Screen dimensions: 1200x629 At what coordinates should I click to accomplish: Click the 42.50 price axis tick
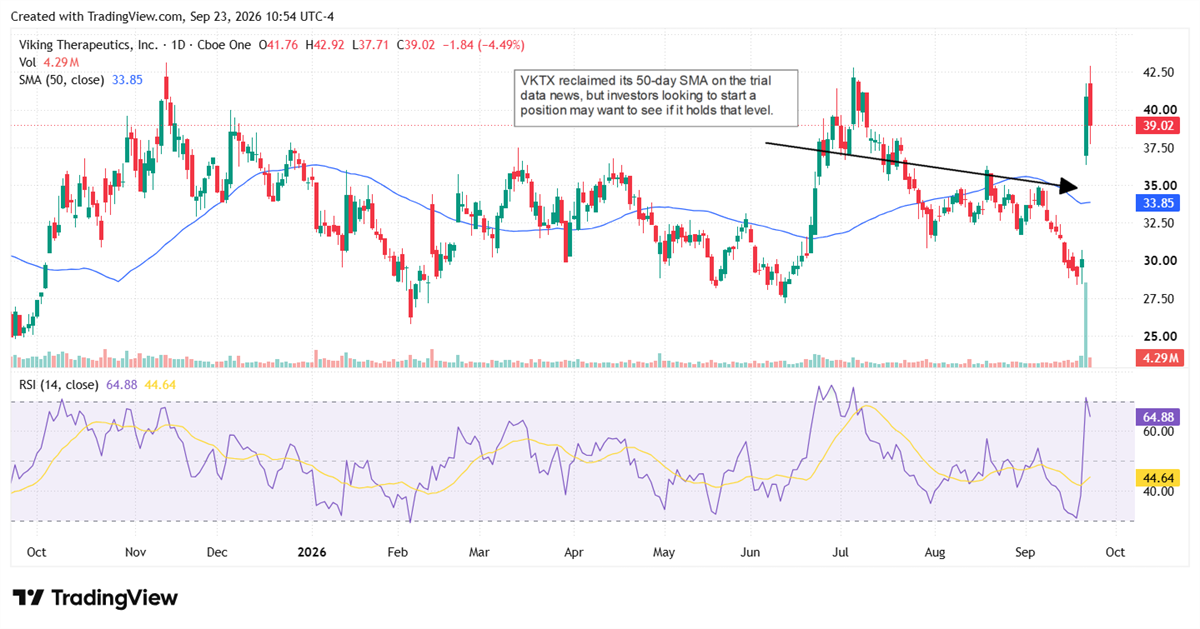click(x=1159, y=73)
